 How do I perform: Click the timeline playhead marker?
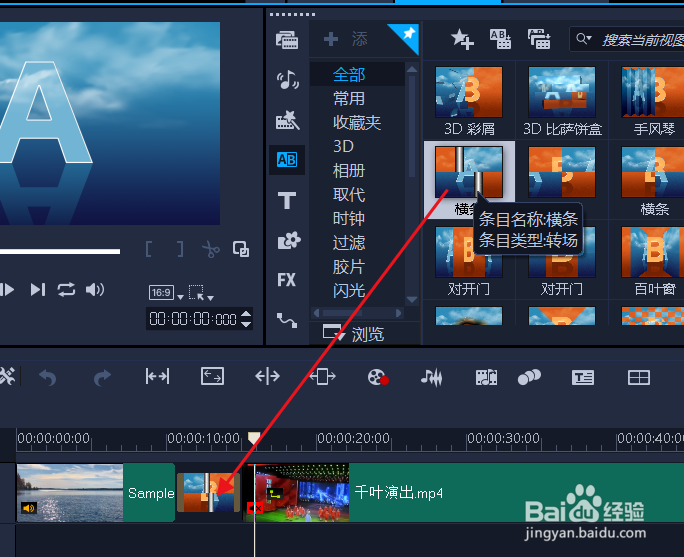pyautogui.click(x=254, y=438)
